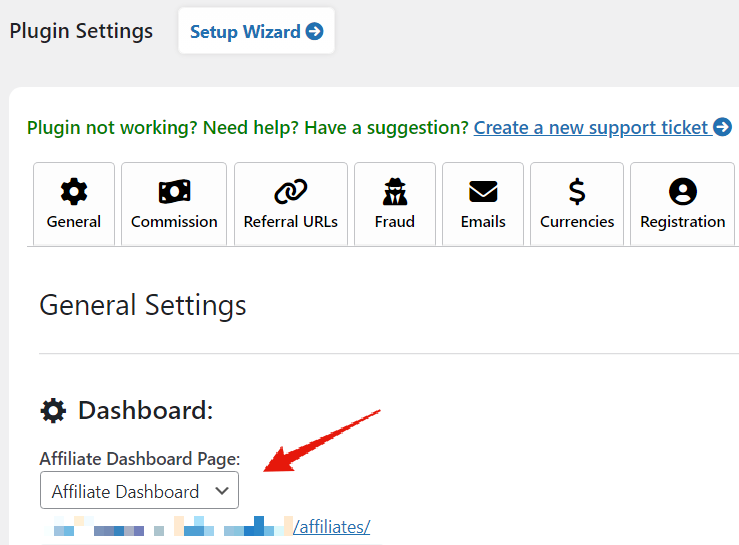Image resolution: width=739 pixels, height=545 pixels.
Task: Open the Referral URLs tab label
Action: pyautogui.click(x=291, y=222)
